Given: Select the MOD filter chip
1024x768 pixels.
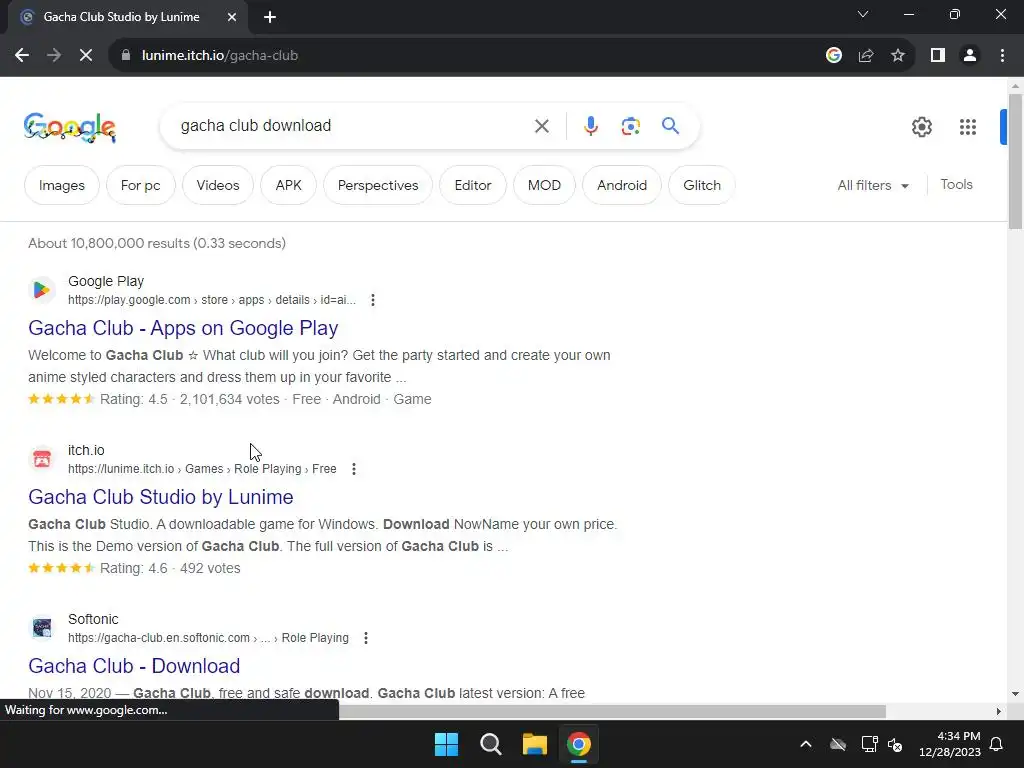Looking at the screenshot, I should tap(544, 185).
